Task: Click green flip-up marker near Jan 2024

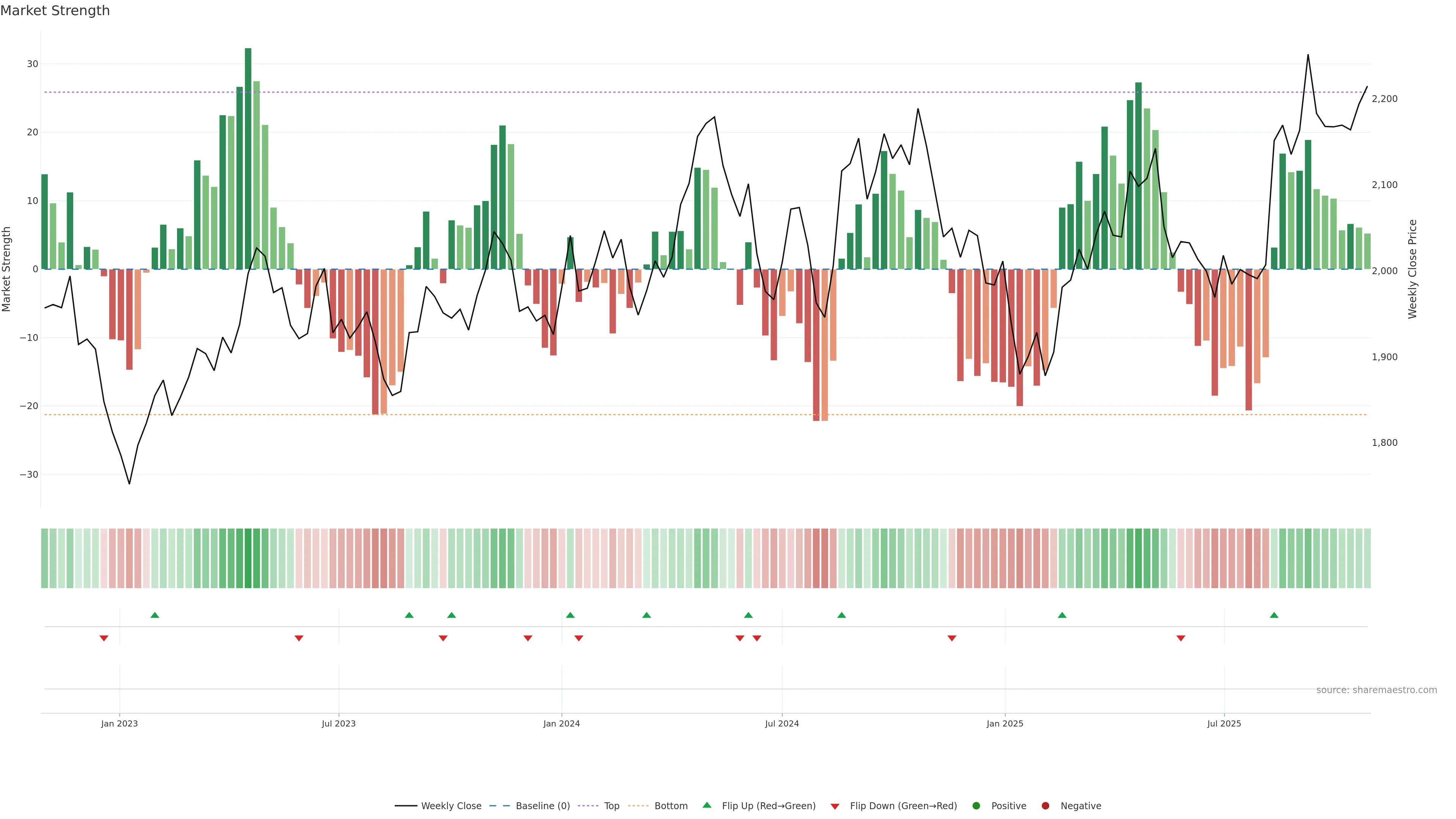Action: pos(570,615)
